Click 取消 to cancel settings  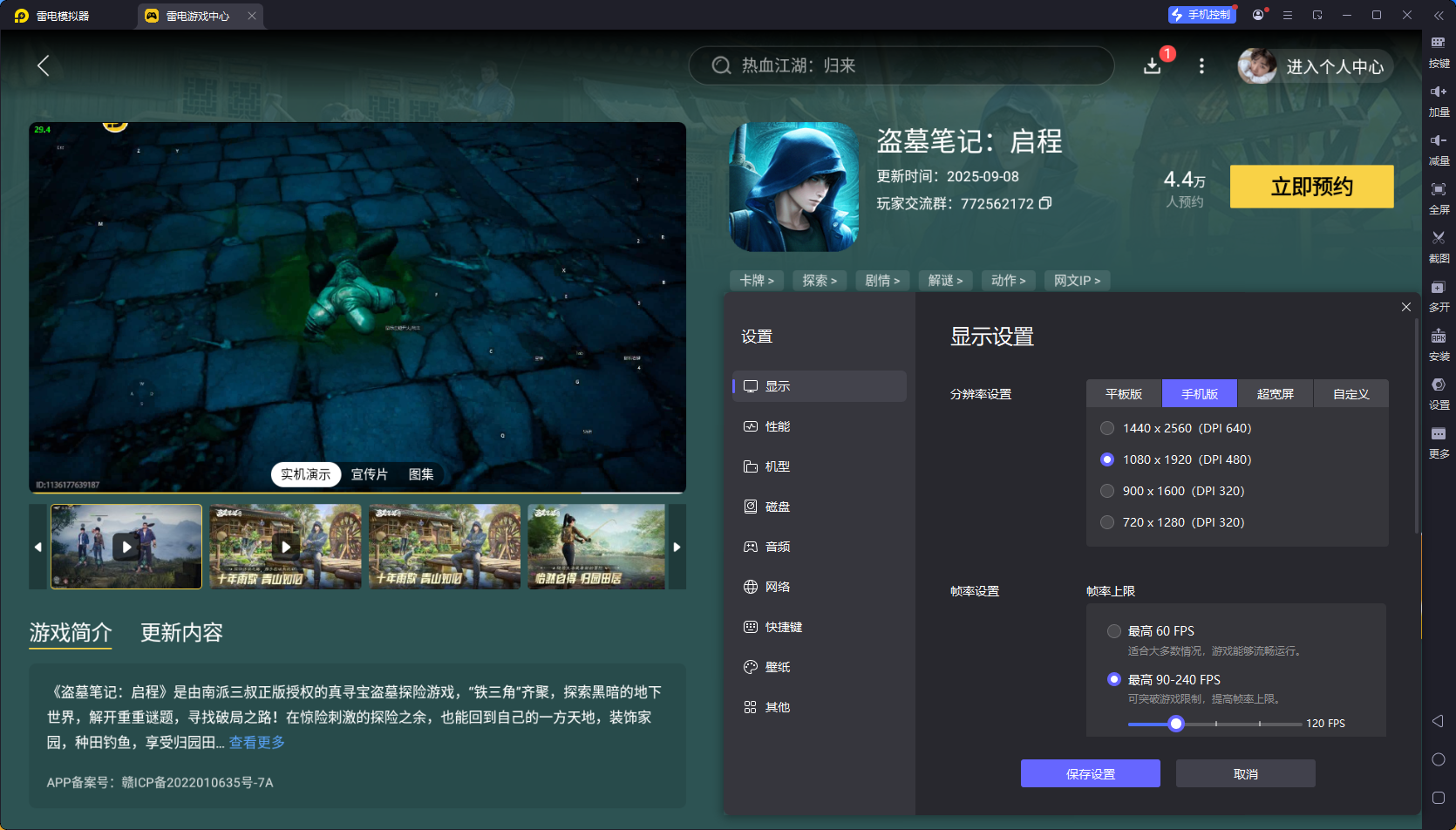[x=1246, y=773]
